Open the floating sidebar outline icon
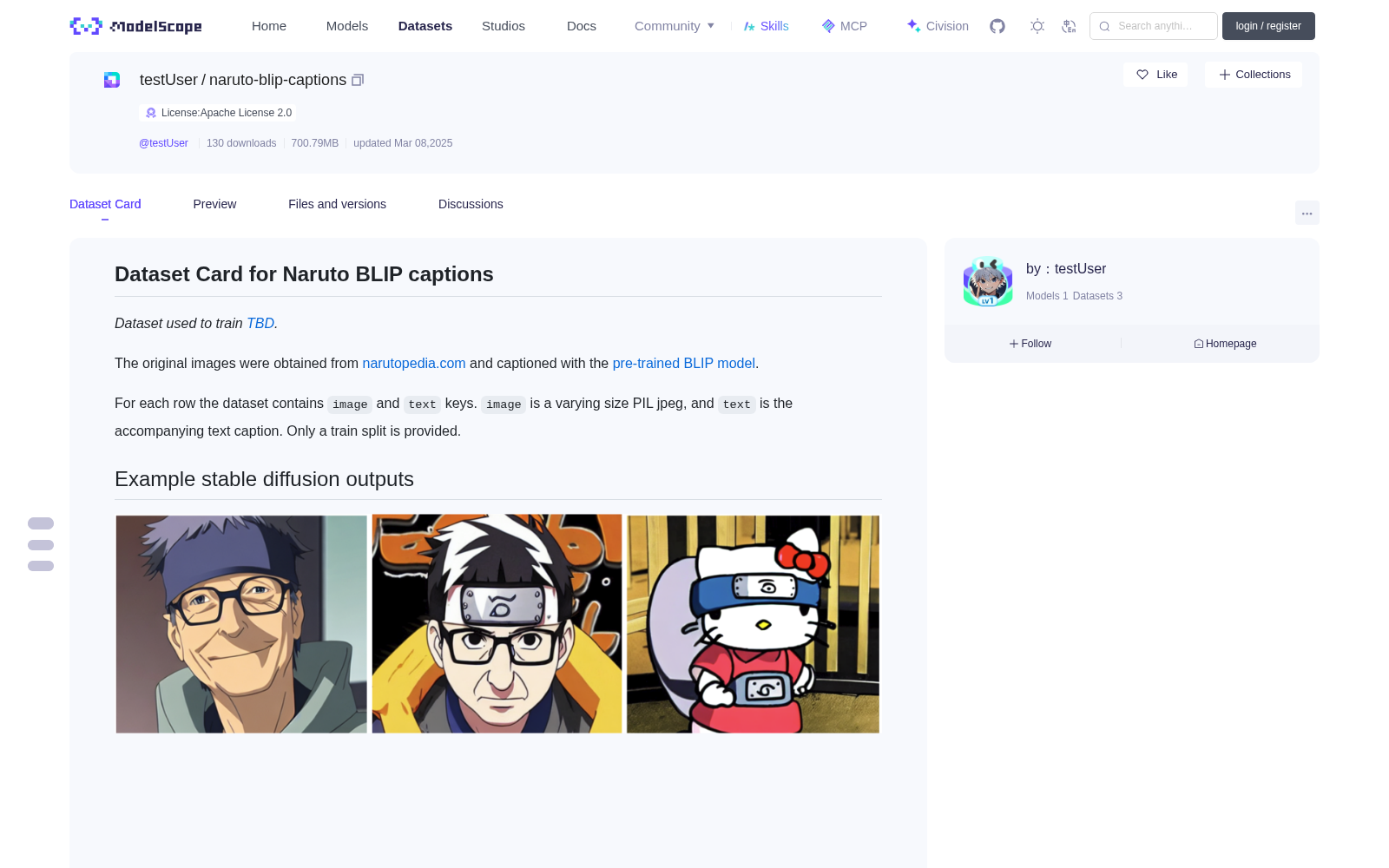Image resolution: width=1389 pixels, height=868 pixels. 41,545
